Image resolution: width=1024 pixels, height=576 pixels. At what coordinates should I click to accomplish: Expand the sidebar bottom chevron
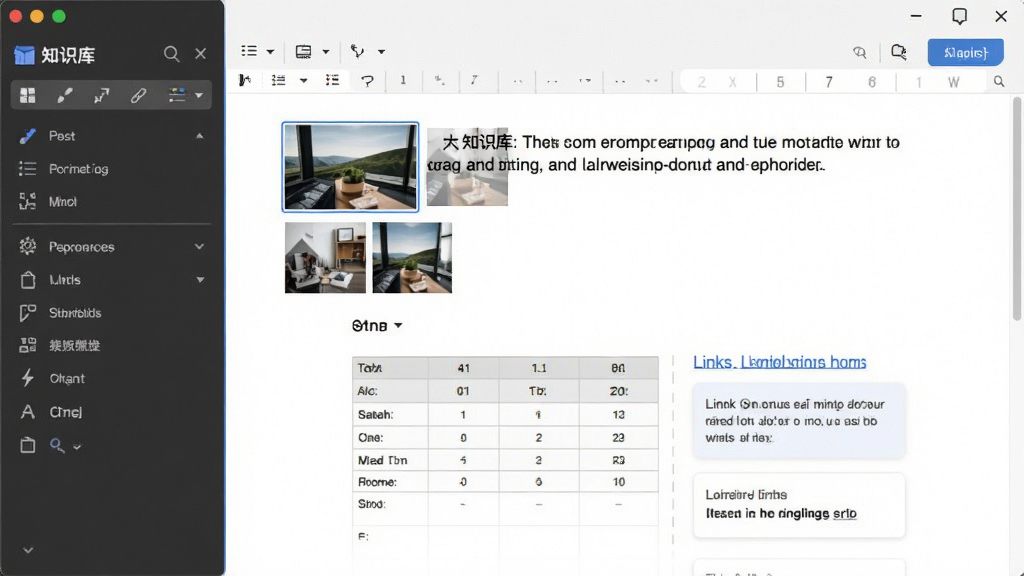click(28, 550)
